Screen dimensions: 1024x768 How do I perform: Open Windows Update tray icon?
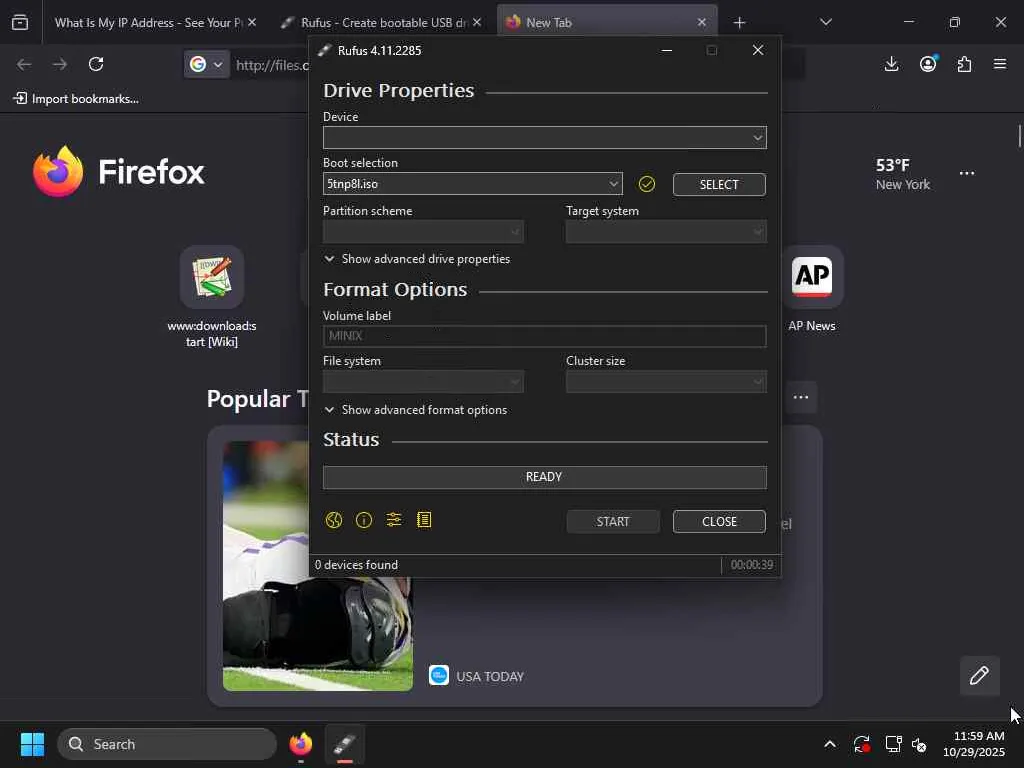pyautogui.click(x=862, y=744)
